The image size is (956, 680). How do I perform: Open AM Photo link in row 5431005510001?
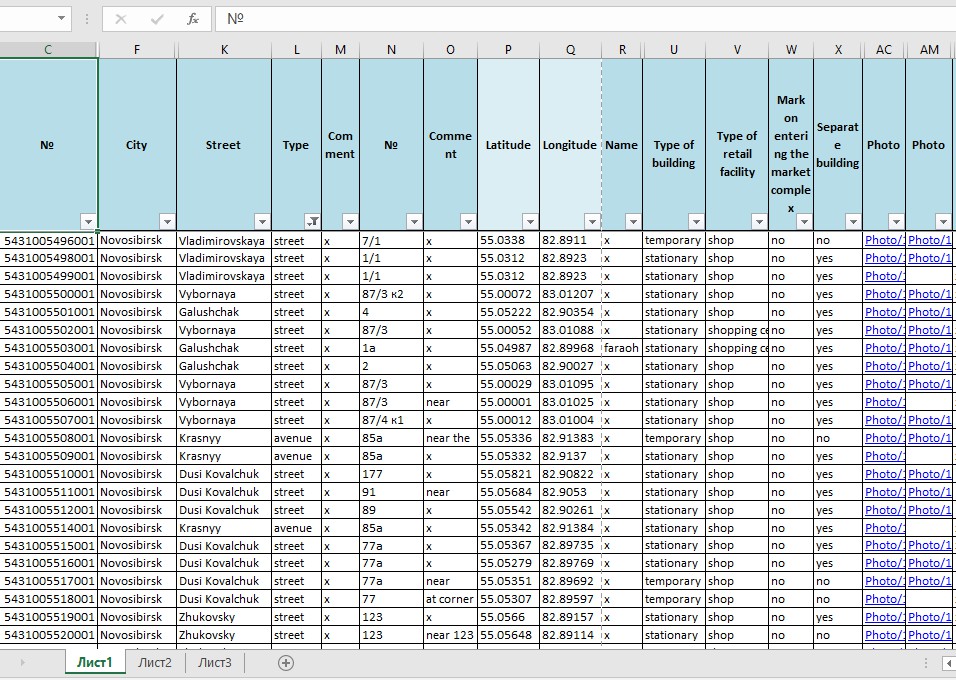coord(929,474)
